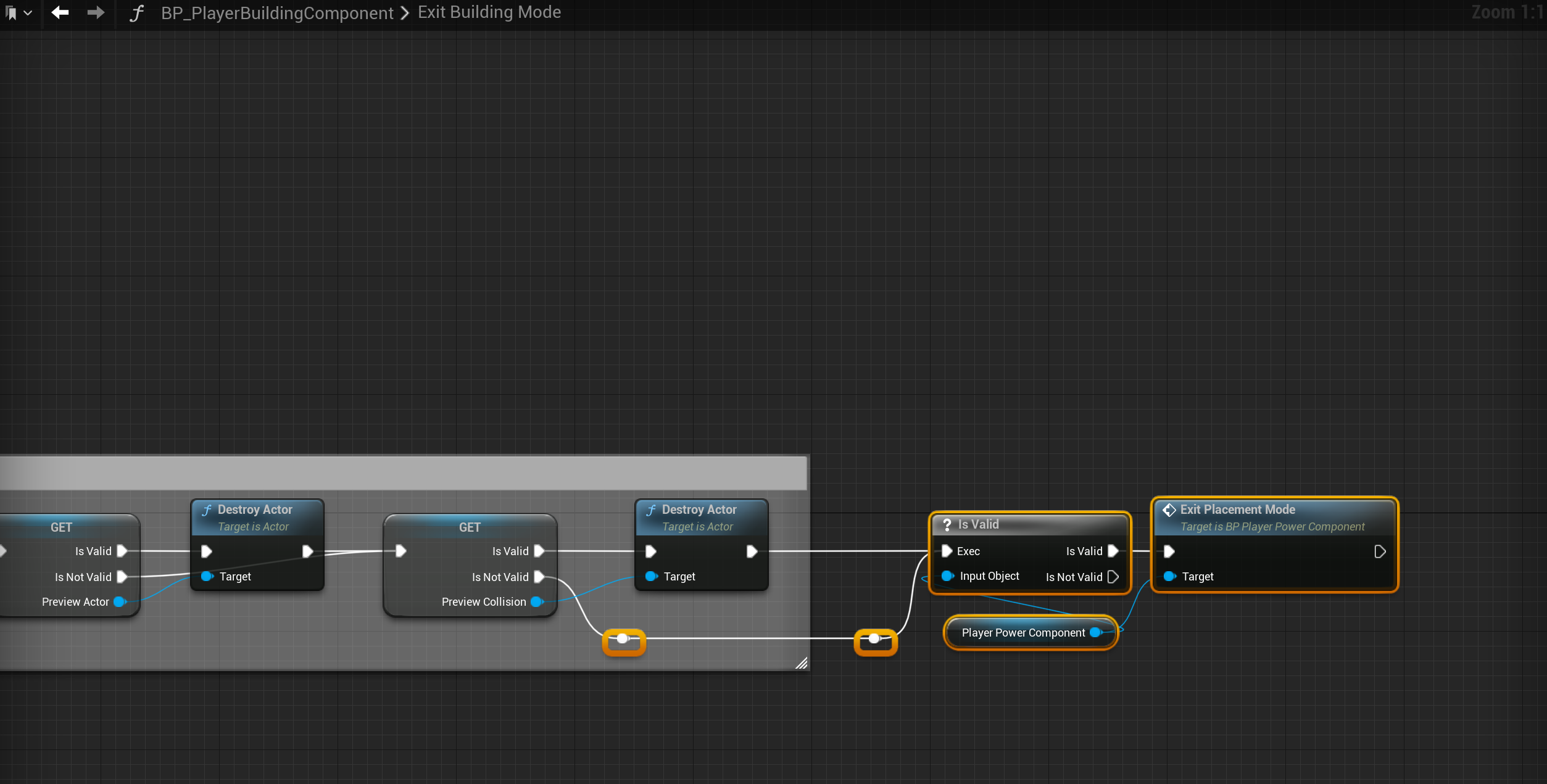The height and width of the screenshot is (784, 1547).
Task: Click the comment box resize handle
Action: pyautogui.click(x=802, y=663)
